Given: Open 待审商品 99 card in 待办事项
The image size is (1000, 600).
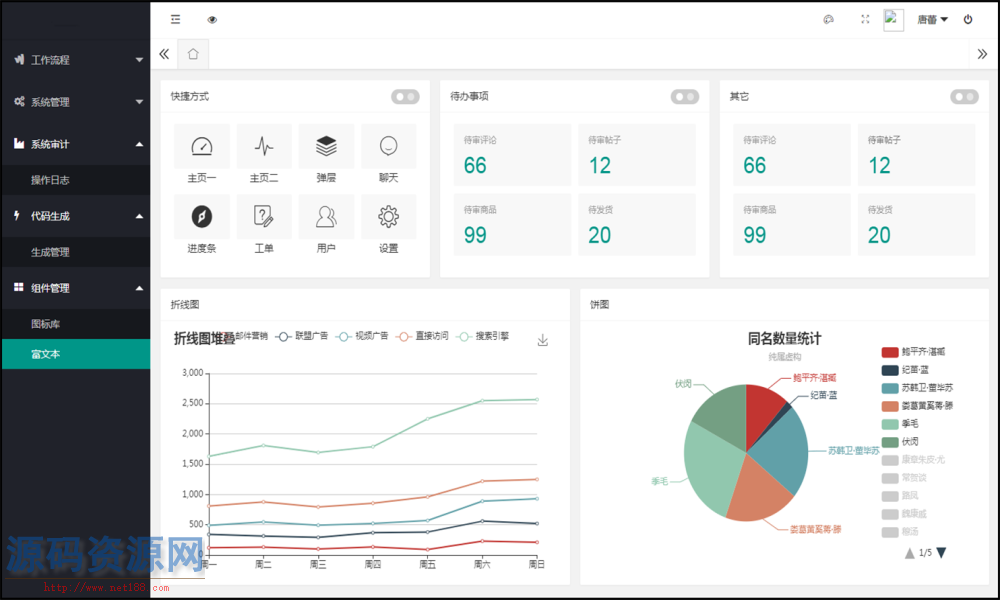Looking at the screenshot, I should coord(512,224).
